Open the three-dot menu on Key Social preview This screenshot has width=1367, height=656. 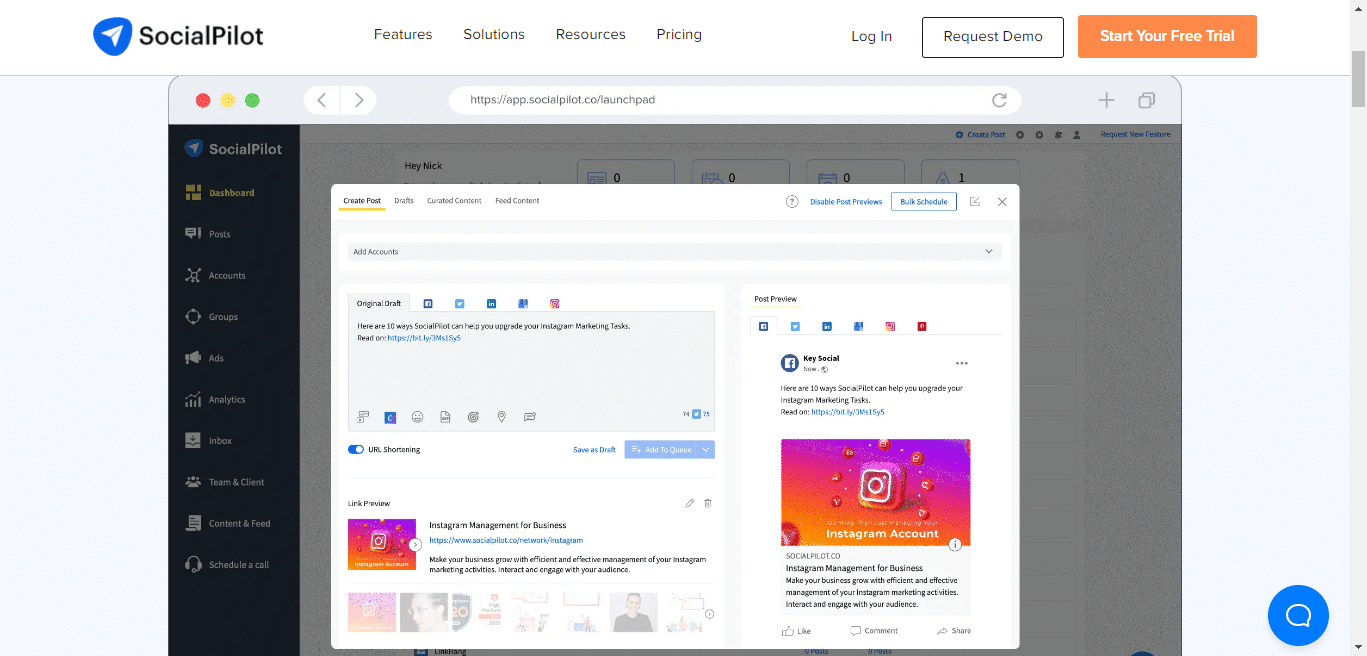(962, 363)
